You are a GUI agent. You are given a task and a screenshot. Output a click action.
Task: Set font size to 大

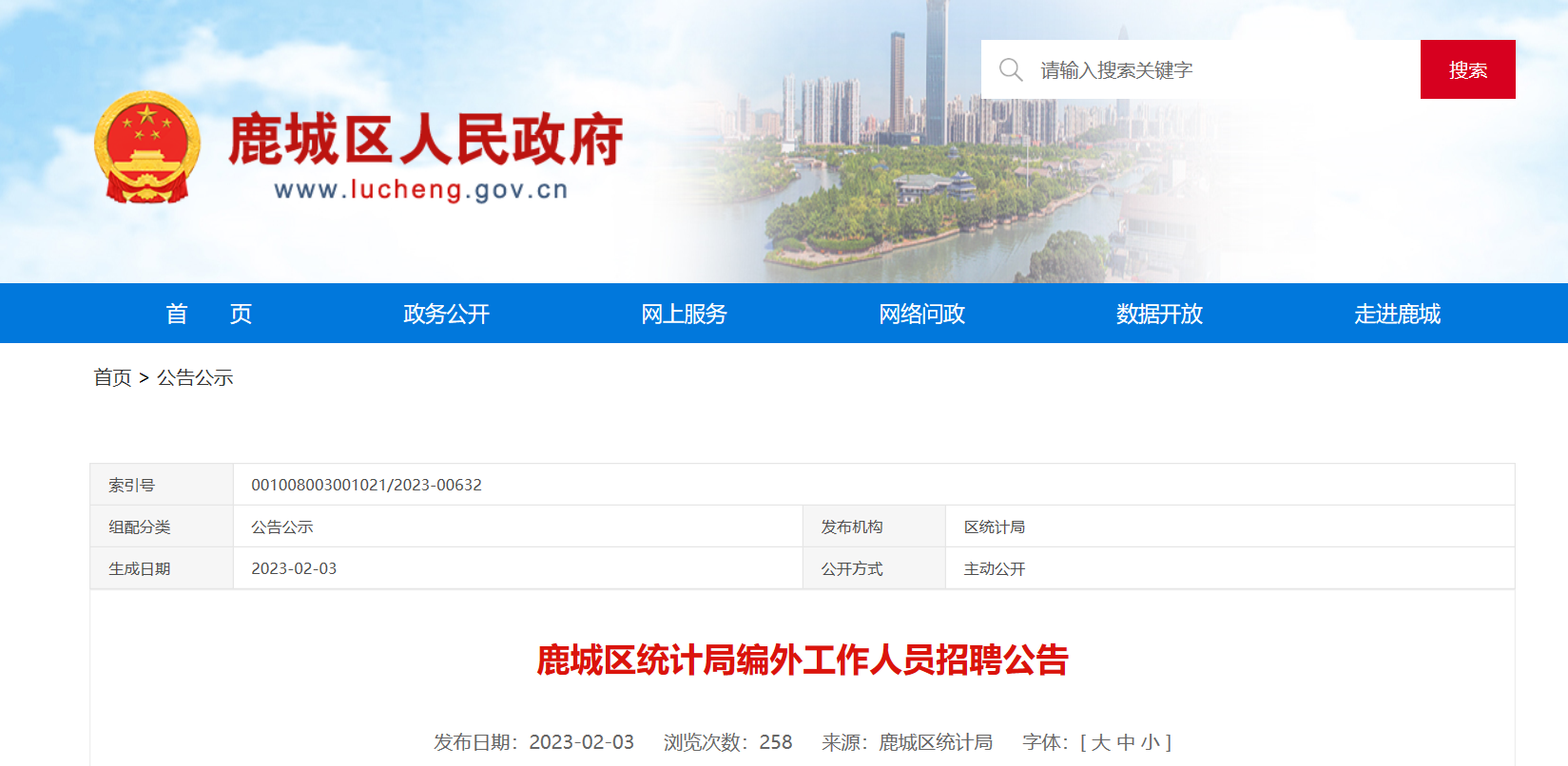click(x=1101, y=742)
